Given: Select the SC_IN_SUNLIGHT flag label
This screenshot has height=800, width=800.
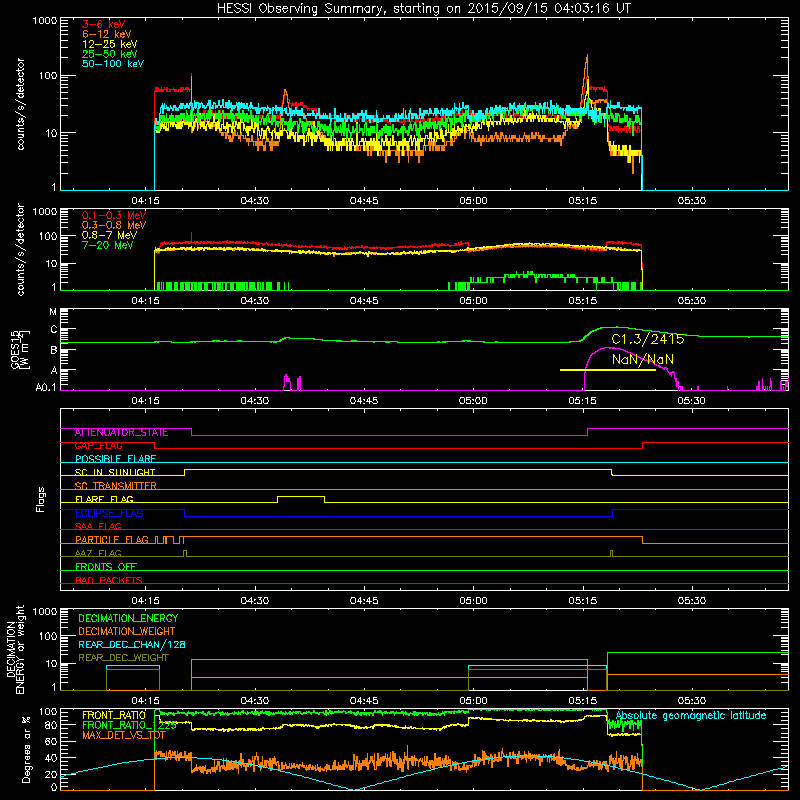Looking at the screenshot, I should pyautogui.click(x=115, y=472).
